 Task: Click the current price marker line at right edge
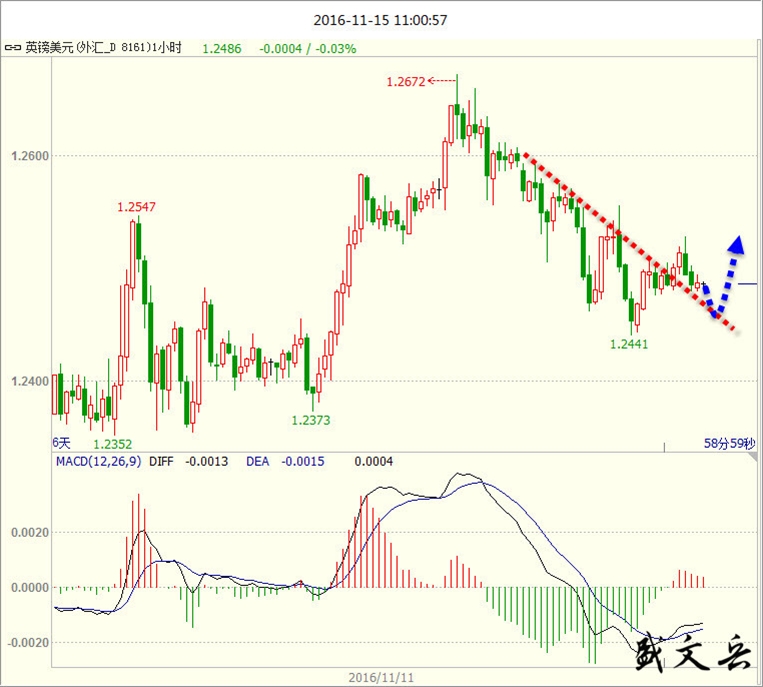747,284
